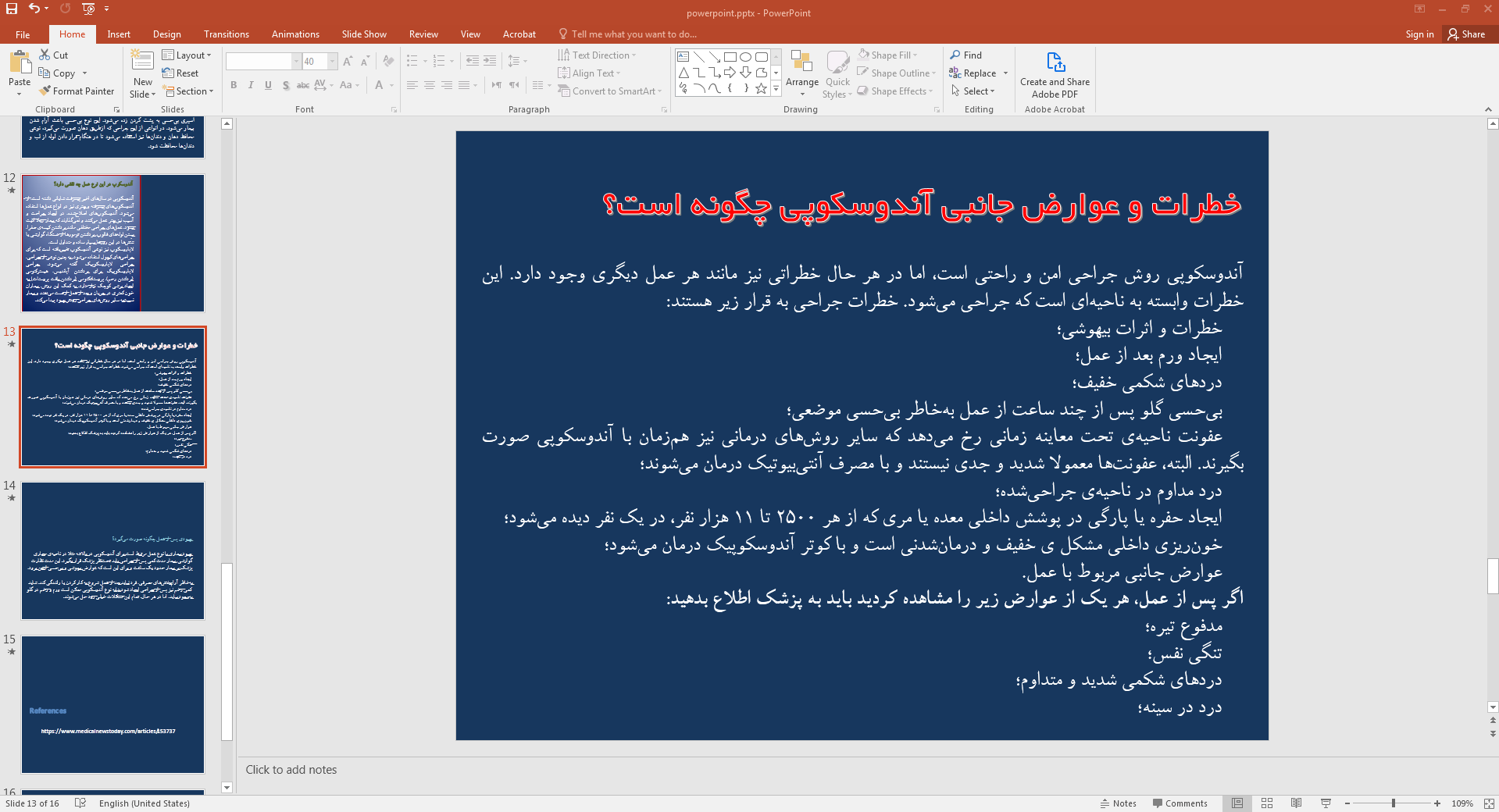1499x812 pixels.
Task: Click the Cut scissors command
Action: click(54, 55)
